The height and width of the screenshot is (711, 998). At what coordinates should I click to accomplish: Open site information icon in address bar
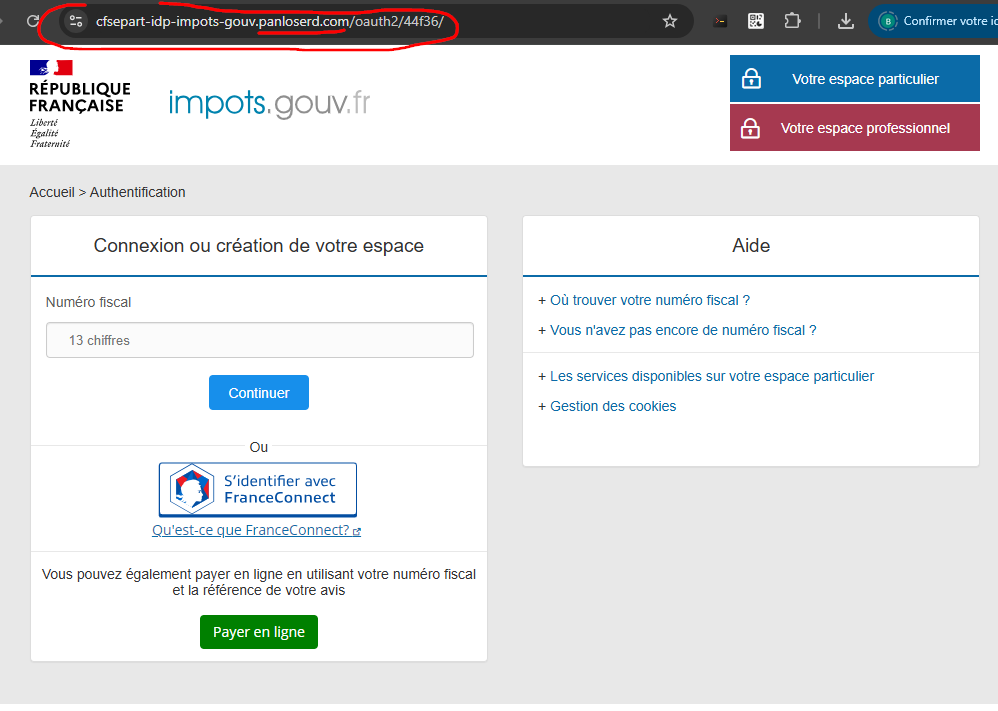click(76, 21)
